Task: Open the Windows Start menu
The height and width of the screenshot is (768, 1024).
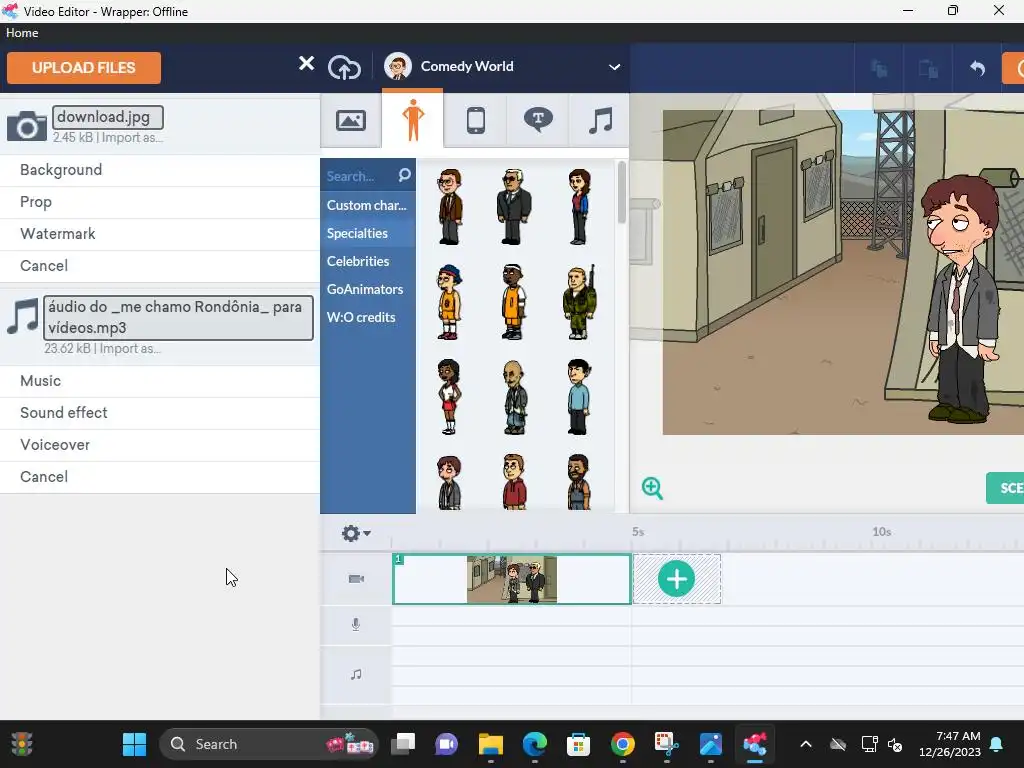Action: point(135,744)
